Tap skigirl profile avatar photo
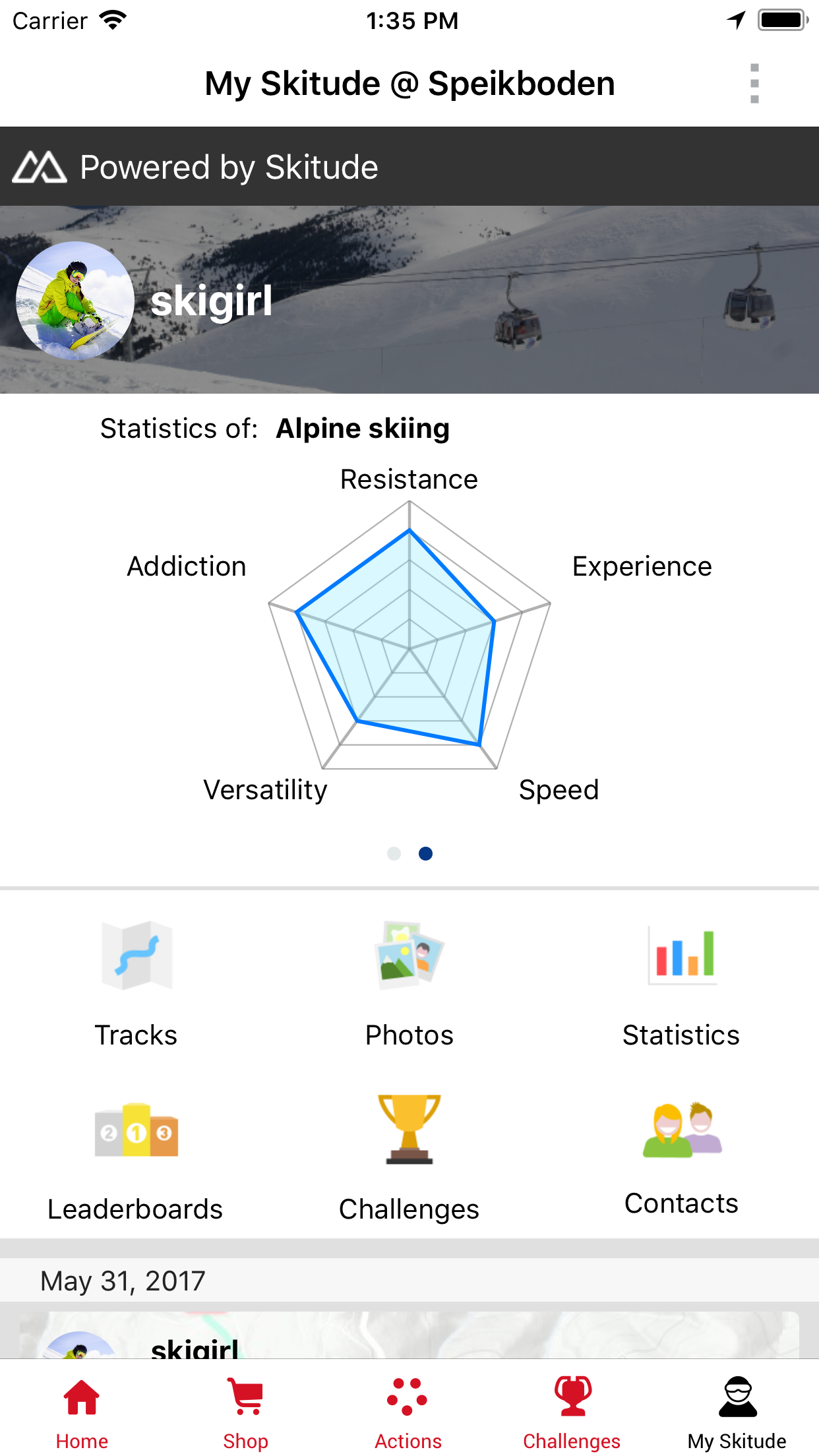 pyautogui.click(x=75, y=301)
